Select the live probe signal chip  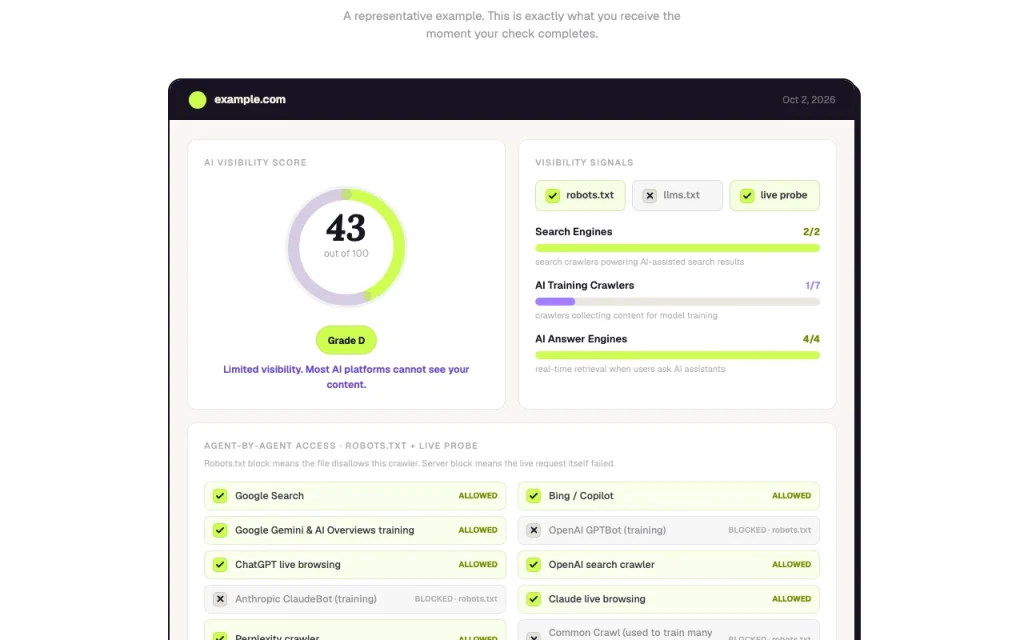[774, 195]
